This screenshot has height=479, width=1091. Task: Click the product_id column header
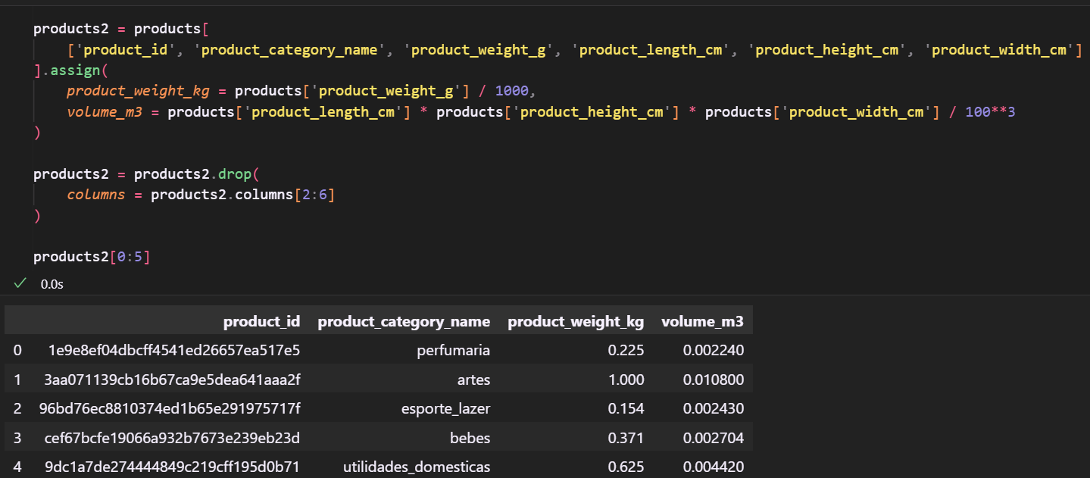click(261, 321)
